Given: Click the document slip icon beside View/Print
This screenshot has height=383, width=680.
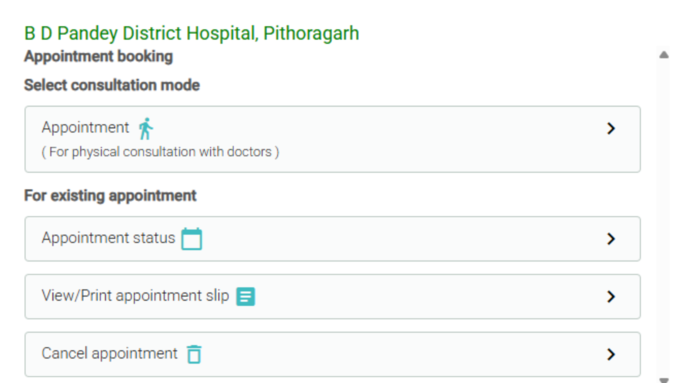Looking at the screenshot, I should point(245,297).
